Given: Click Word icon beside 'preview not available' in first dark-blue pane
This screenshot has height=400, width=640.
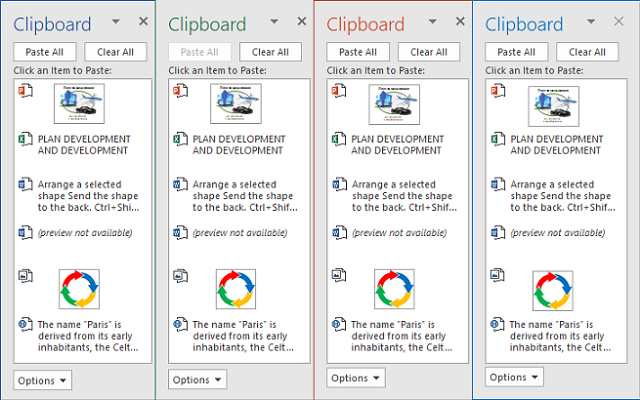Looking at the screenshot, I should (x=25, y=233).
